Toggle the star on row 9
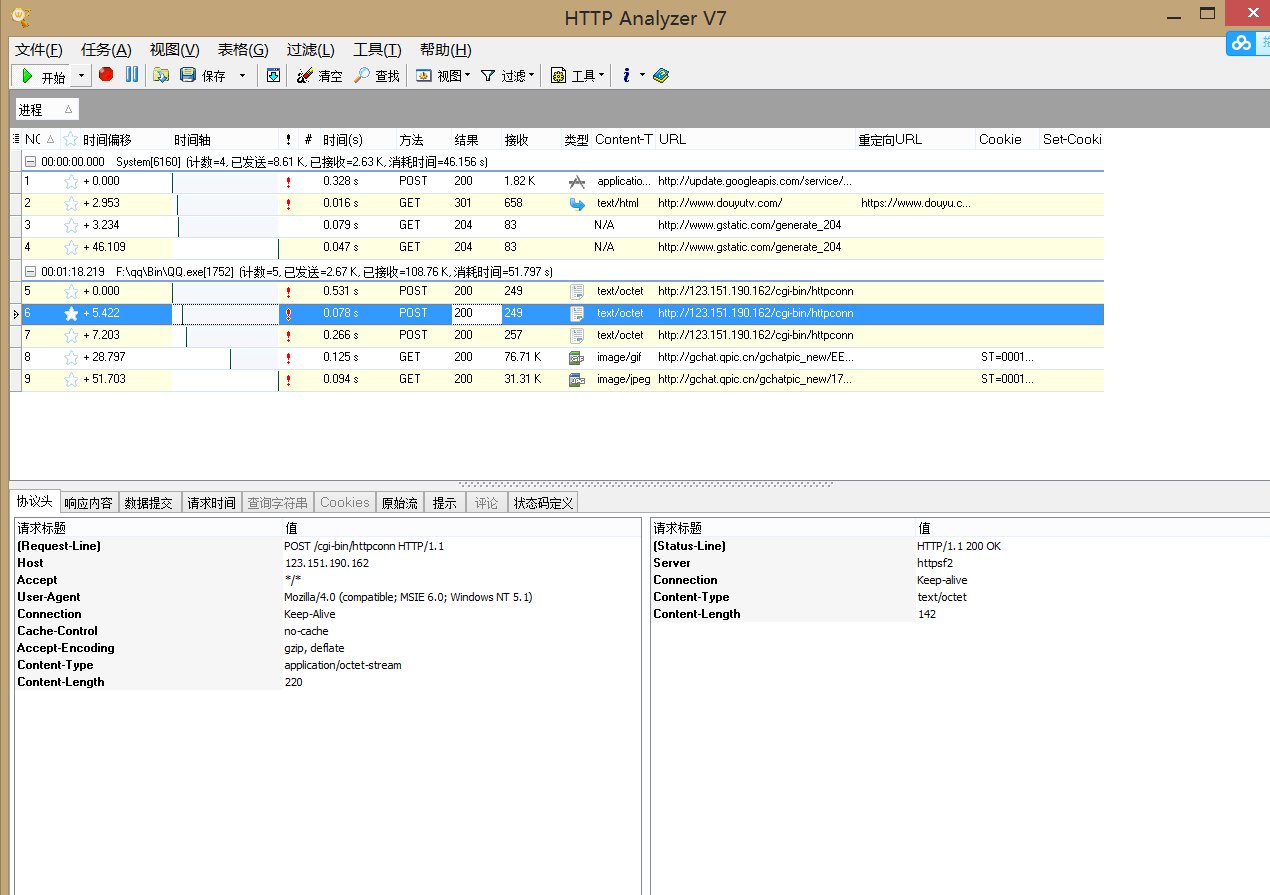The width and height of the screenshot is (1270, 895). 71,380
